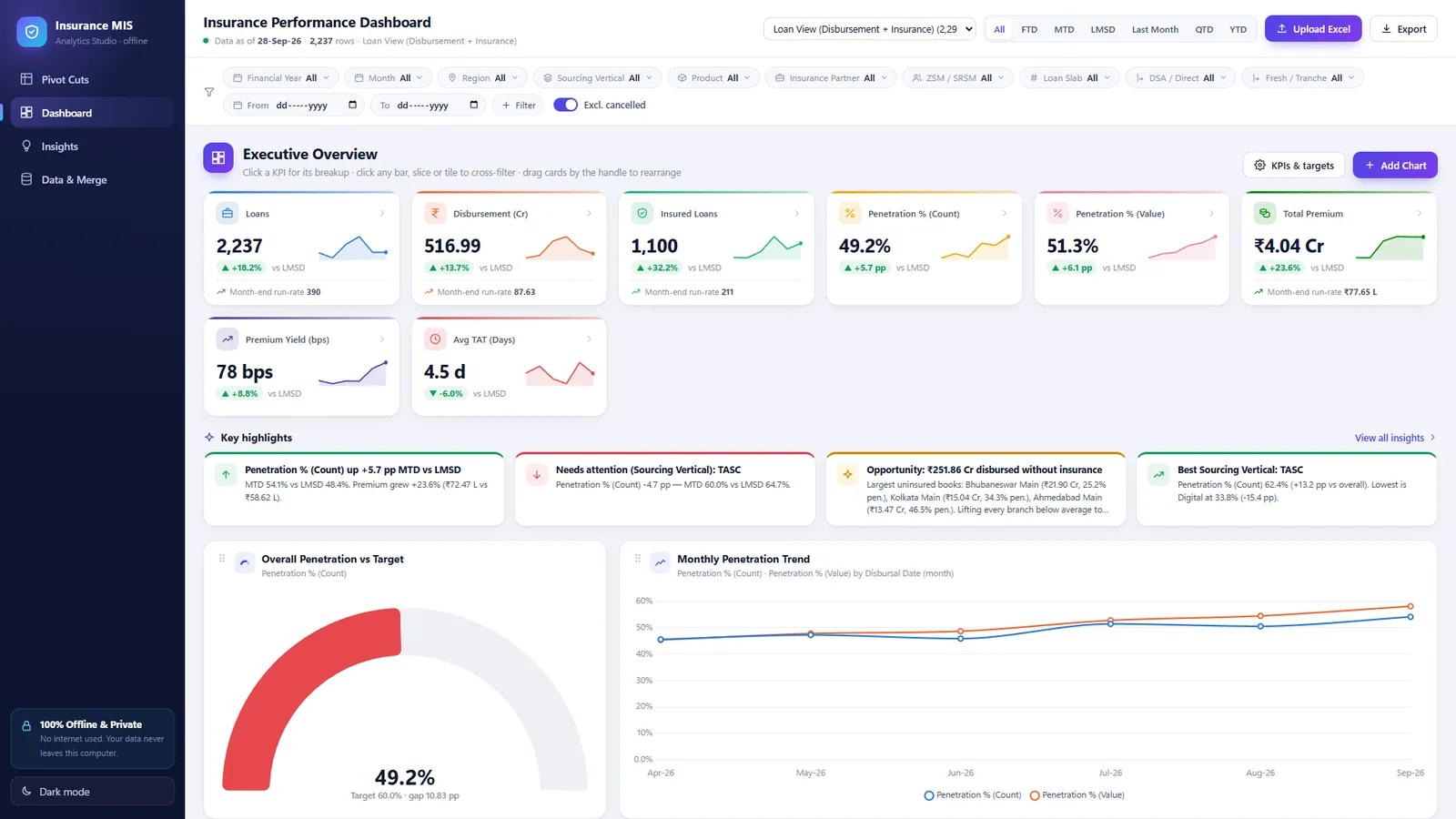Open Pivot Cuts in the sidebar
Image resolution: width=1456 pixels, height=819 pixels.
click(92, 79)
